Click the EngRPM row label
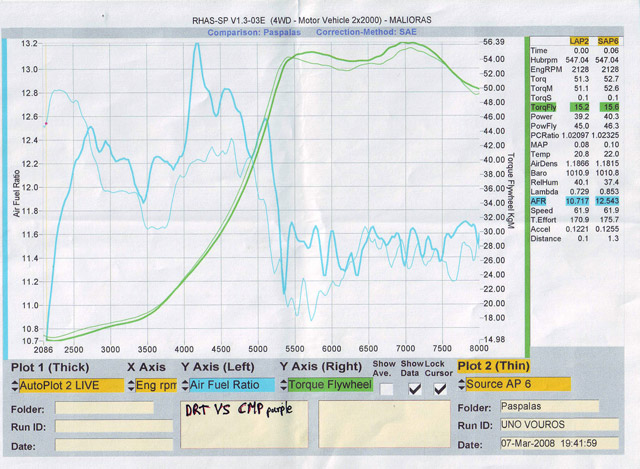Image resolution: width=640 pixels, height=469 pixels. point(546,69)
